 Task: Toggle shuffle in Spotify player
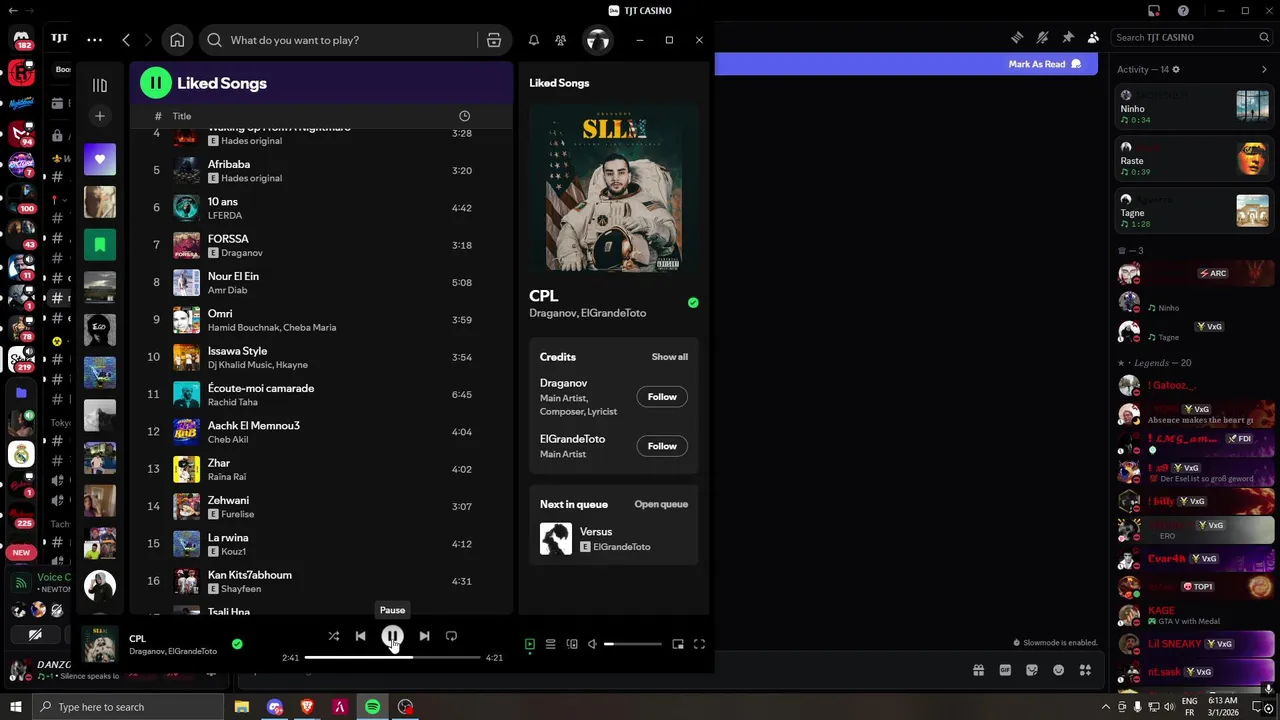(333, 636)
